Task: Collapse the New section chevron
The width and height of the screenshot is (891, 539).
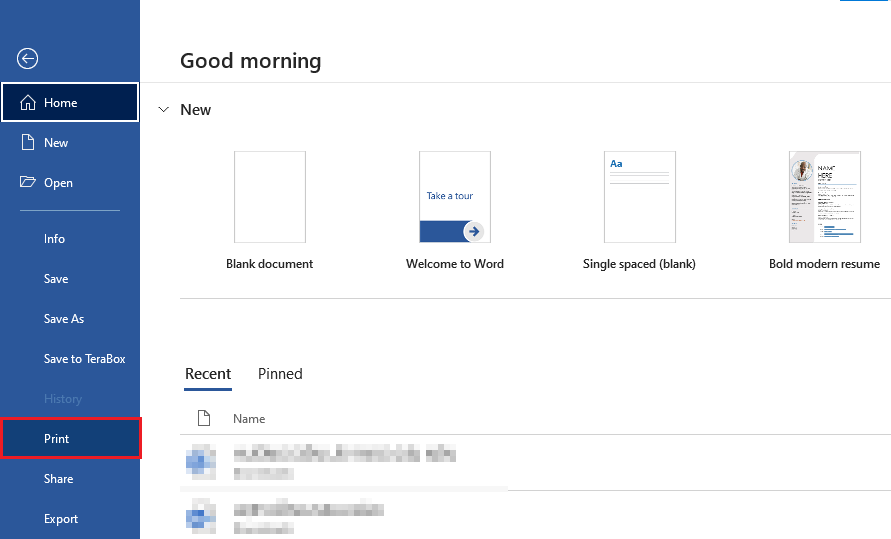Action: [164, 110]
